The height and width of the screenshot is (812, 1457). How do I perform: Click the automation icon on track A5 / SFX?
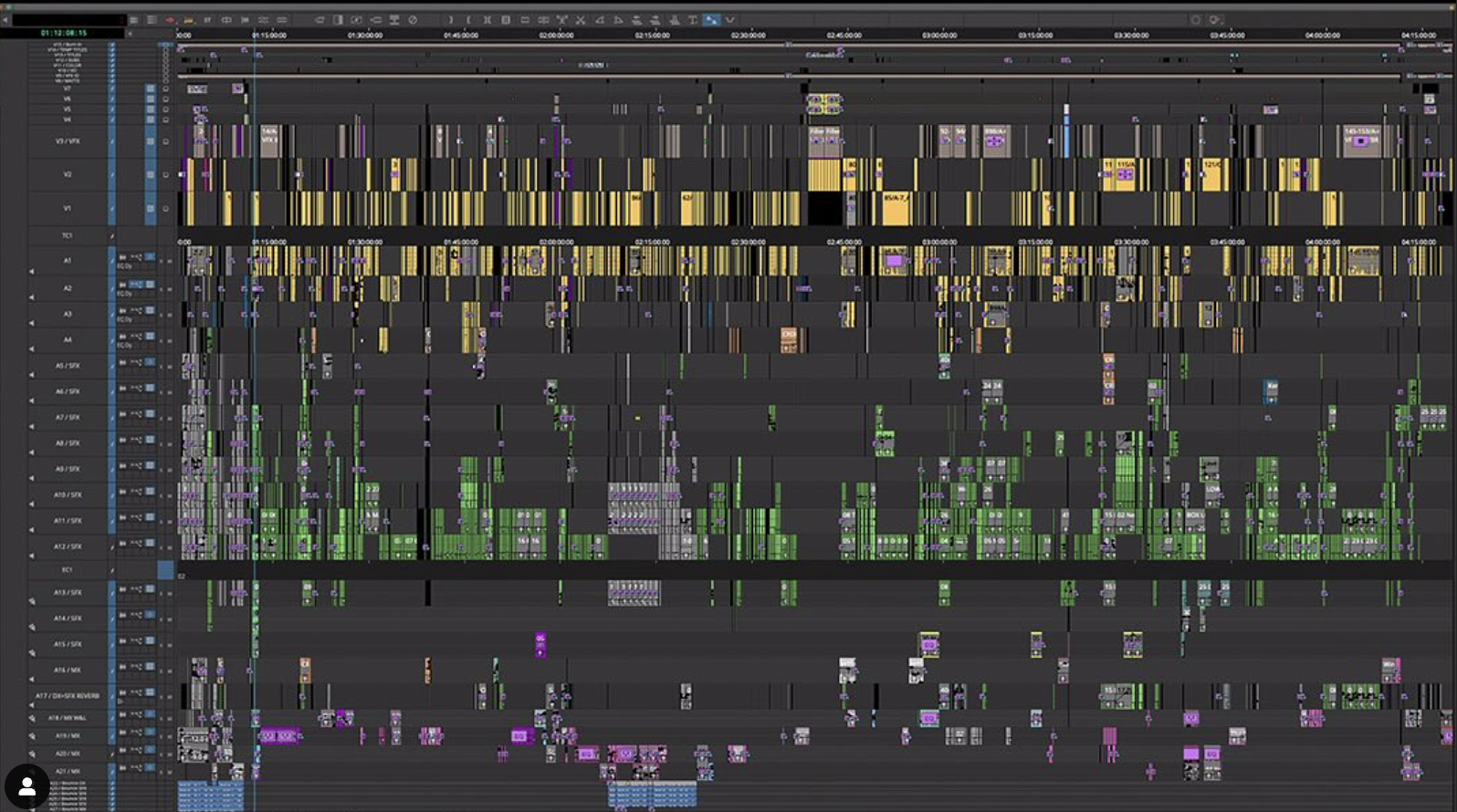pyautogui.click(x=136, y=362)
